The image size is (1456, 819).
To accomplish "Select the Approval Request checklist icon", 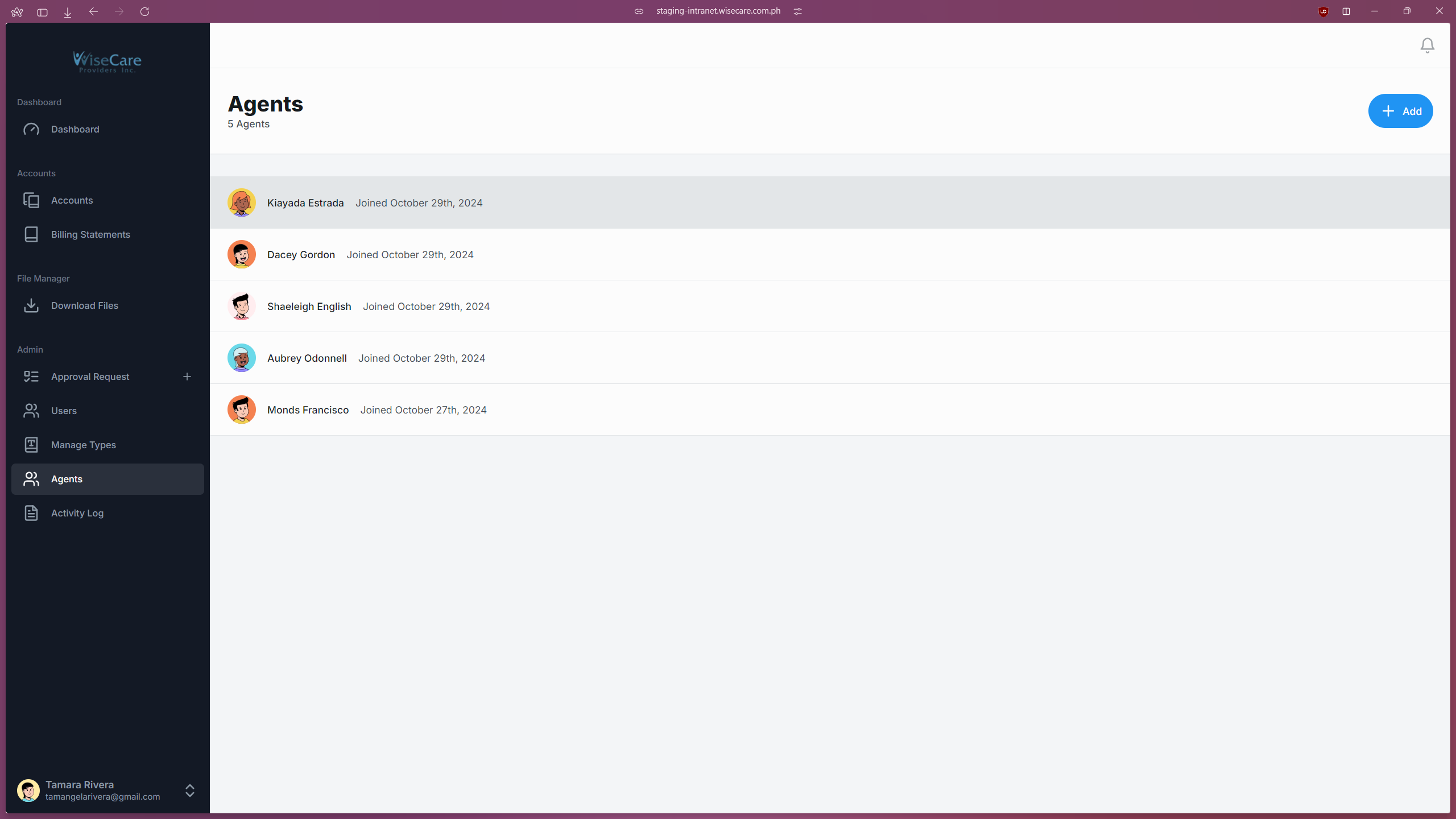I will 31,377.
